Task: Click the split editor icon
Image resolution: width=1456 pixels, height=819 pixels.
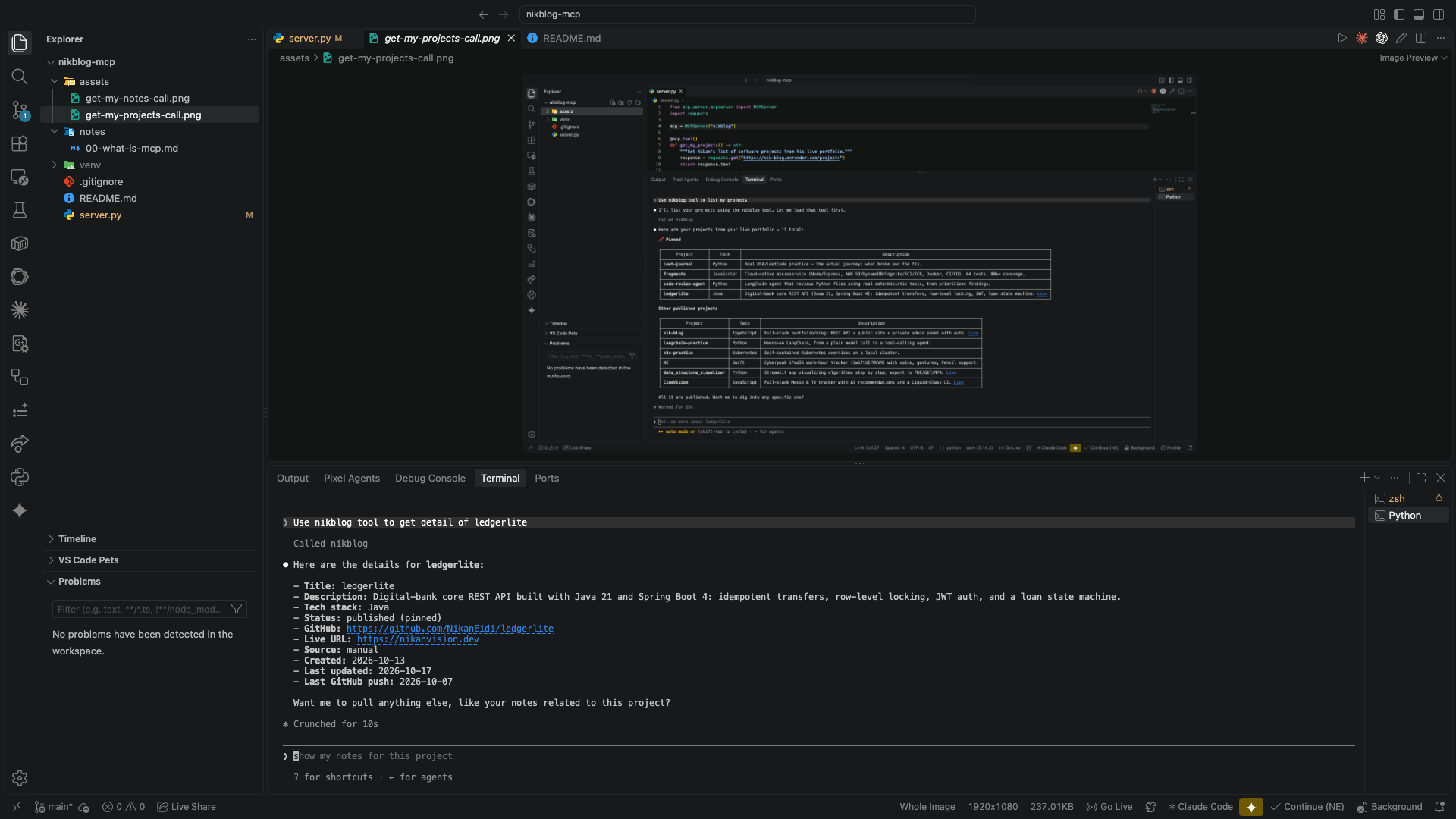Action: (x=1421, y=38)
